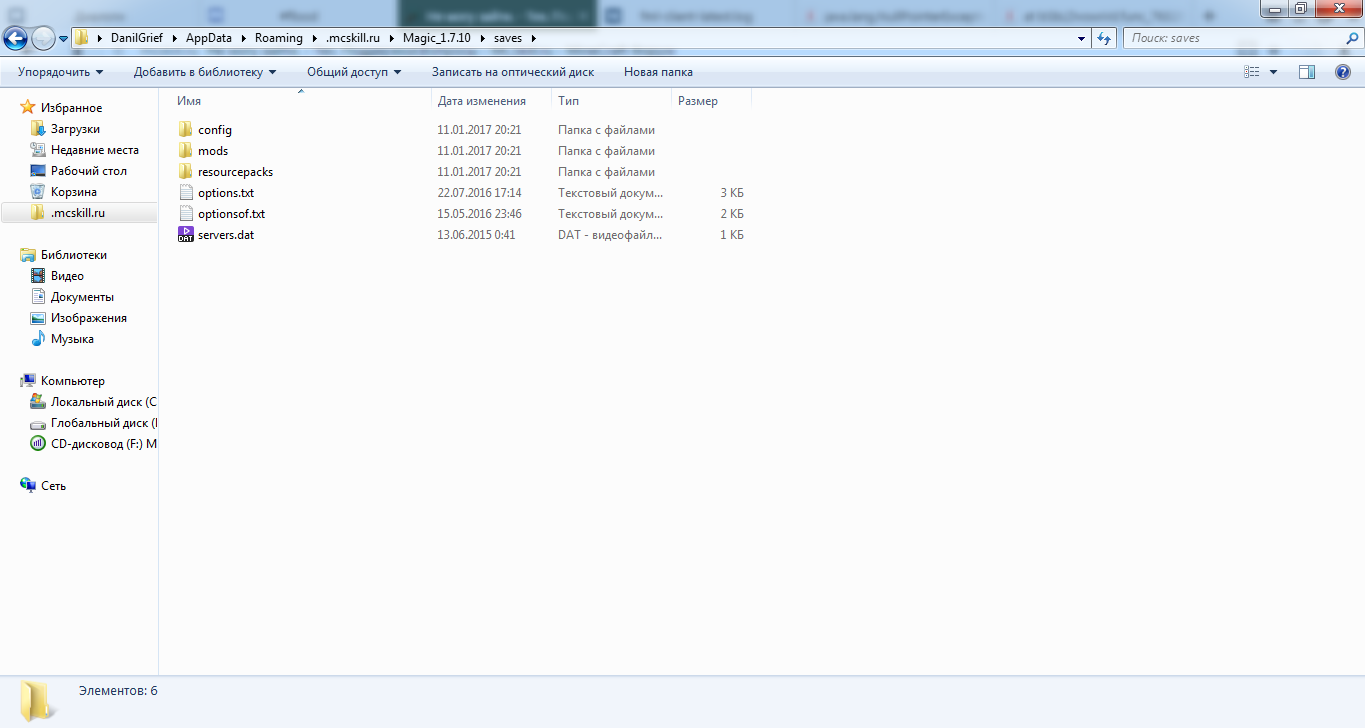Click 'Magic_1.7.10' in the address path

[438, 38]
